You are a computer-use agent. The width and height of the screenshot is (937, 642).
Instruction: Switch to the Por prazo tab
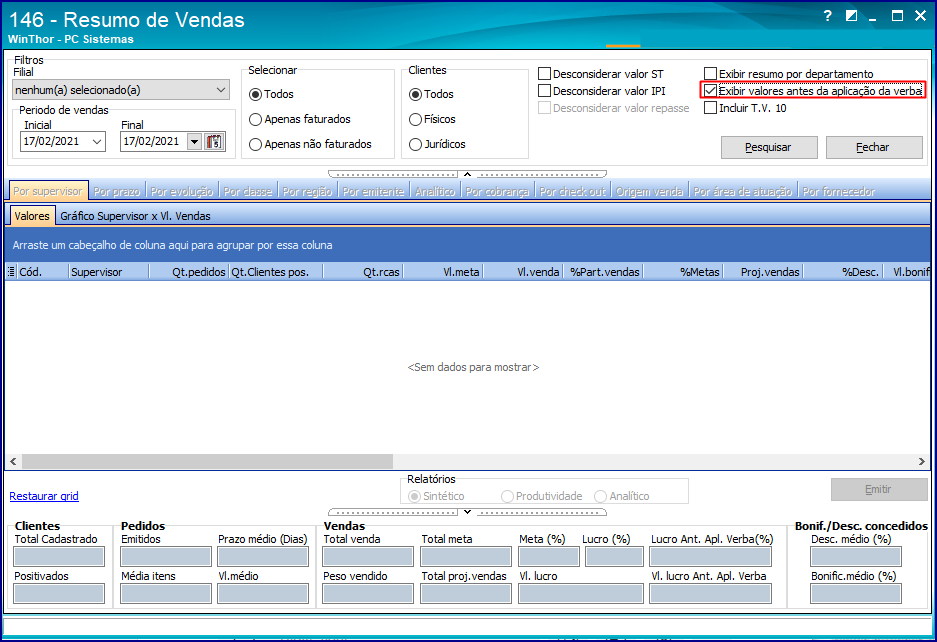point(117,191)
